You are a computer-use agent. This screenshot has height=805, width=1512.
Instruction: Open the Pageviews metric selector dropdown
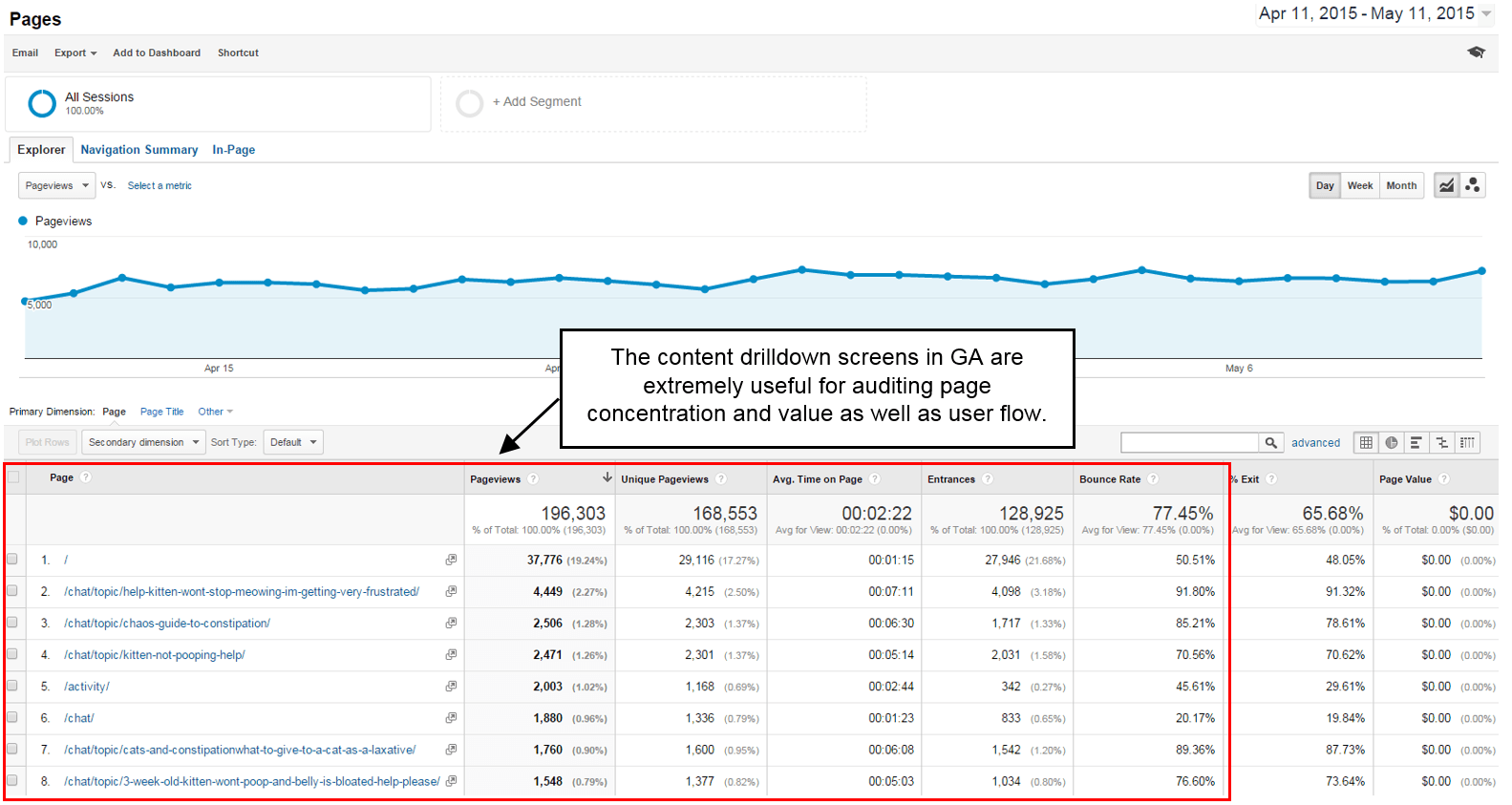point(56,185)
